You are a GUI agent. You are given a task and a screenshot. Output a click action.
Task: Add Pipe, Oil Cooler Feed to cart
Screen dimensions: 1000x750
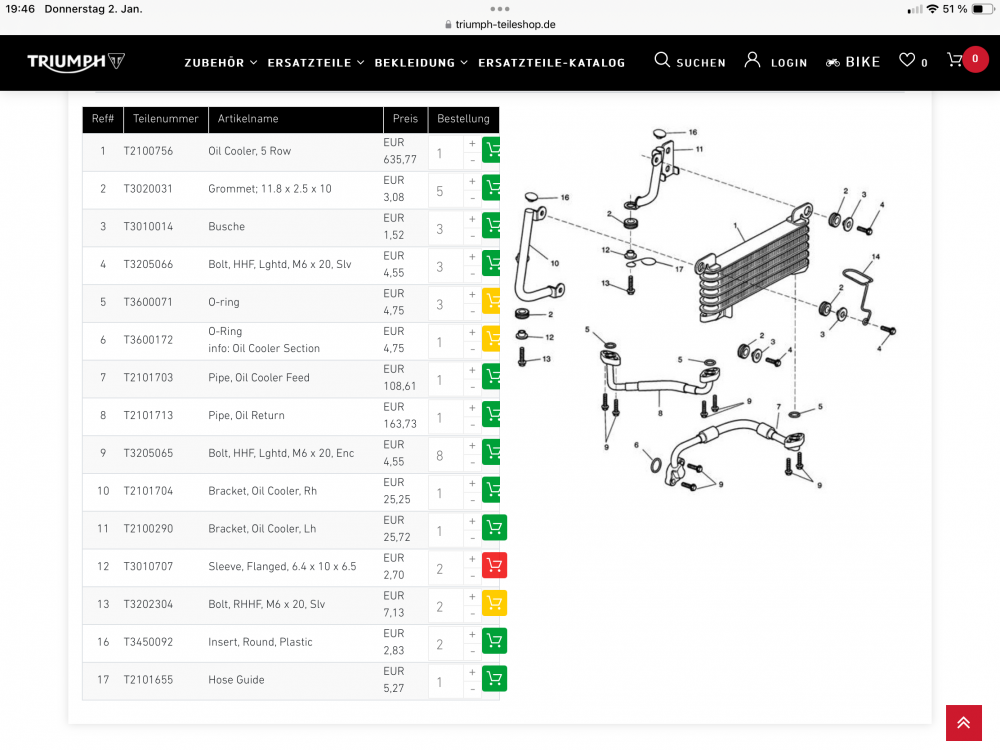[491, 376]
